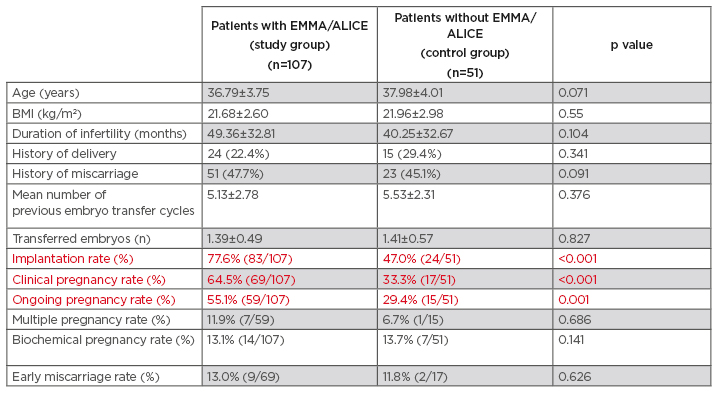Click the Duration of infertility row label

pos(99,133)
